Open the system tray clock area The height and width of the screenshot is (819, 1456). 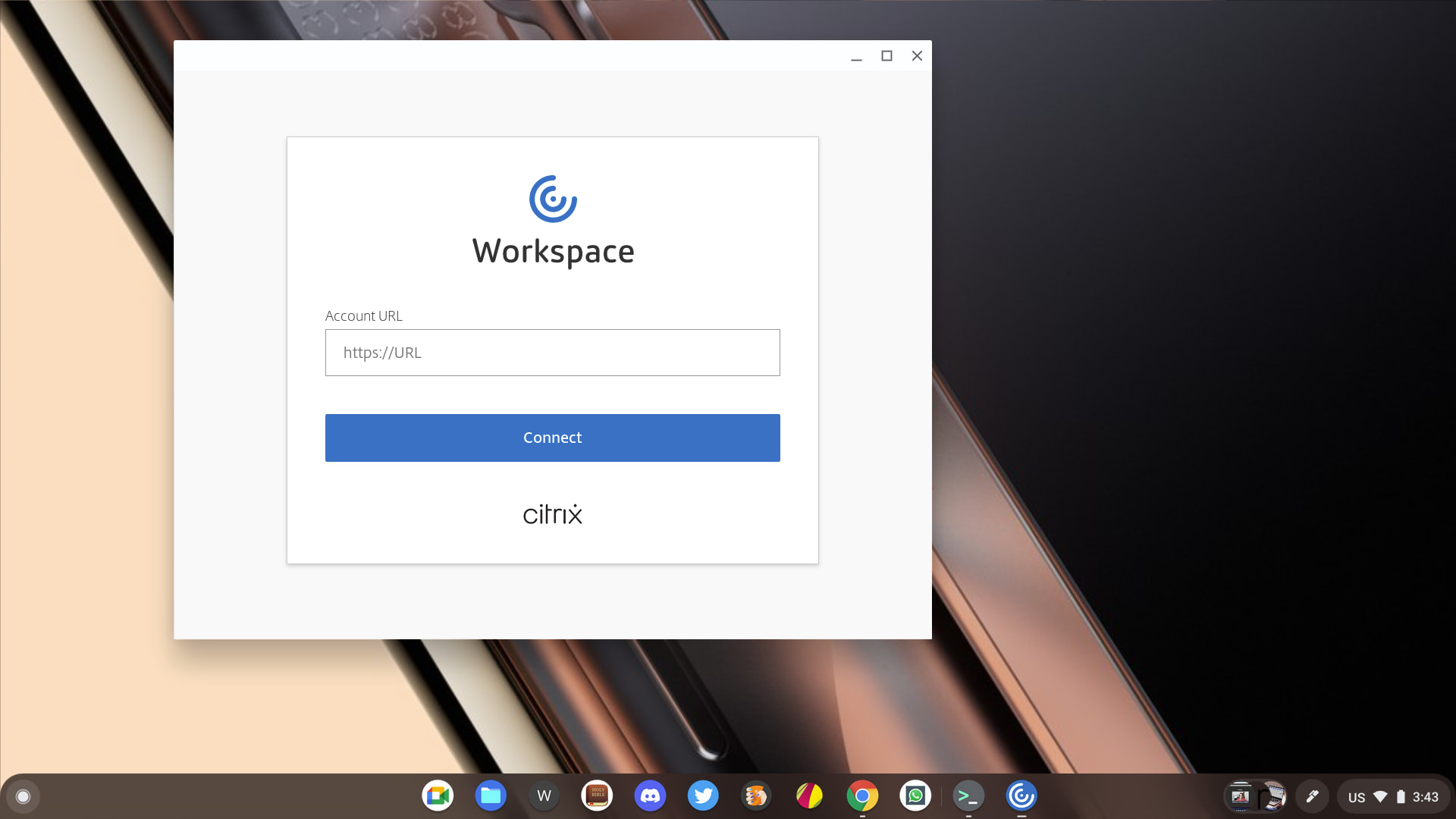(x=1425, y=797)
